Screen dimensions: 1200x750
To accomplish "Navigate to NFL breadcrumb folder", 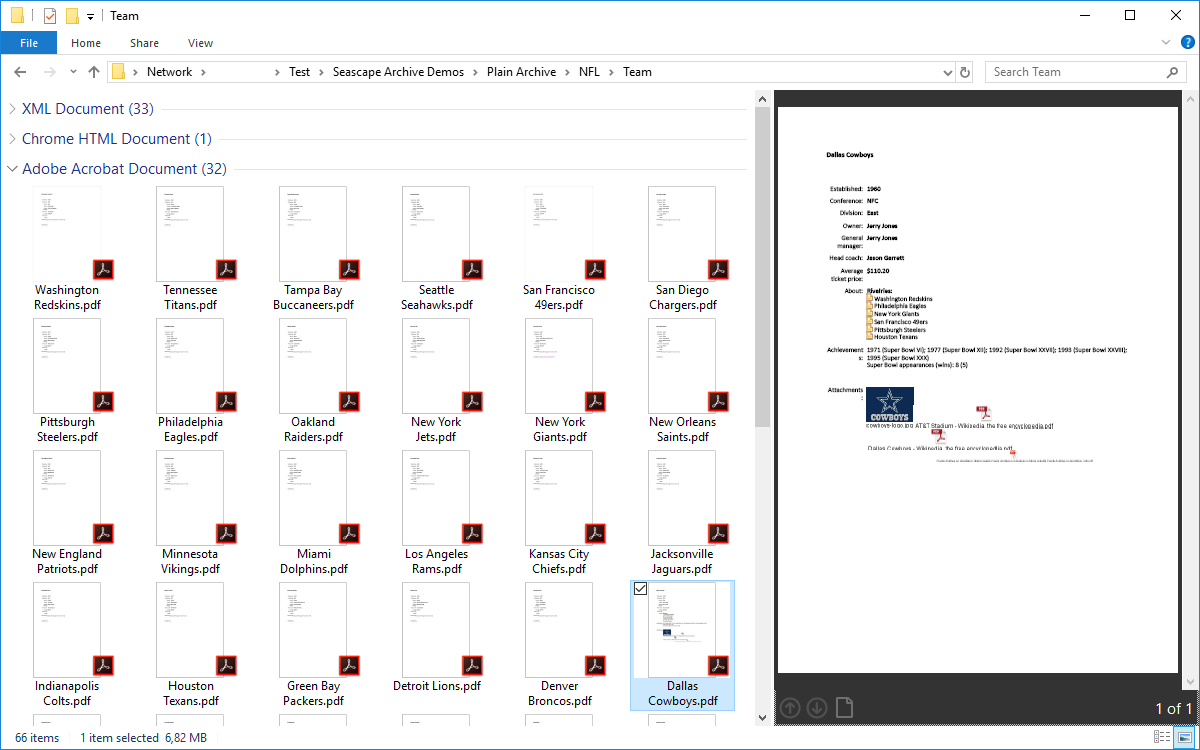I will 589,72.
